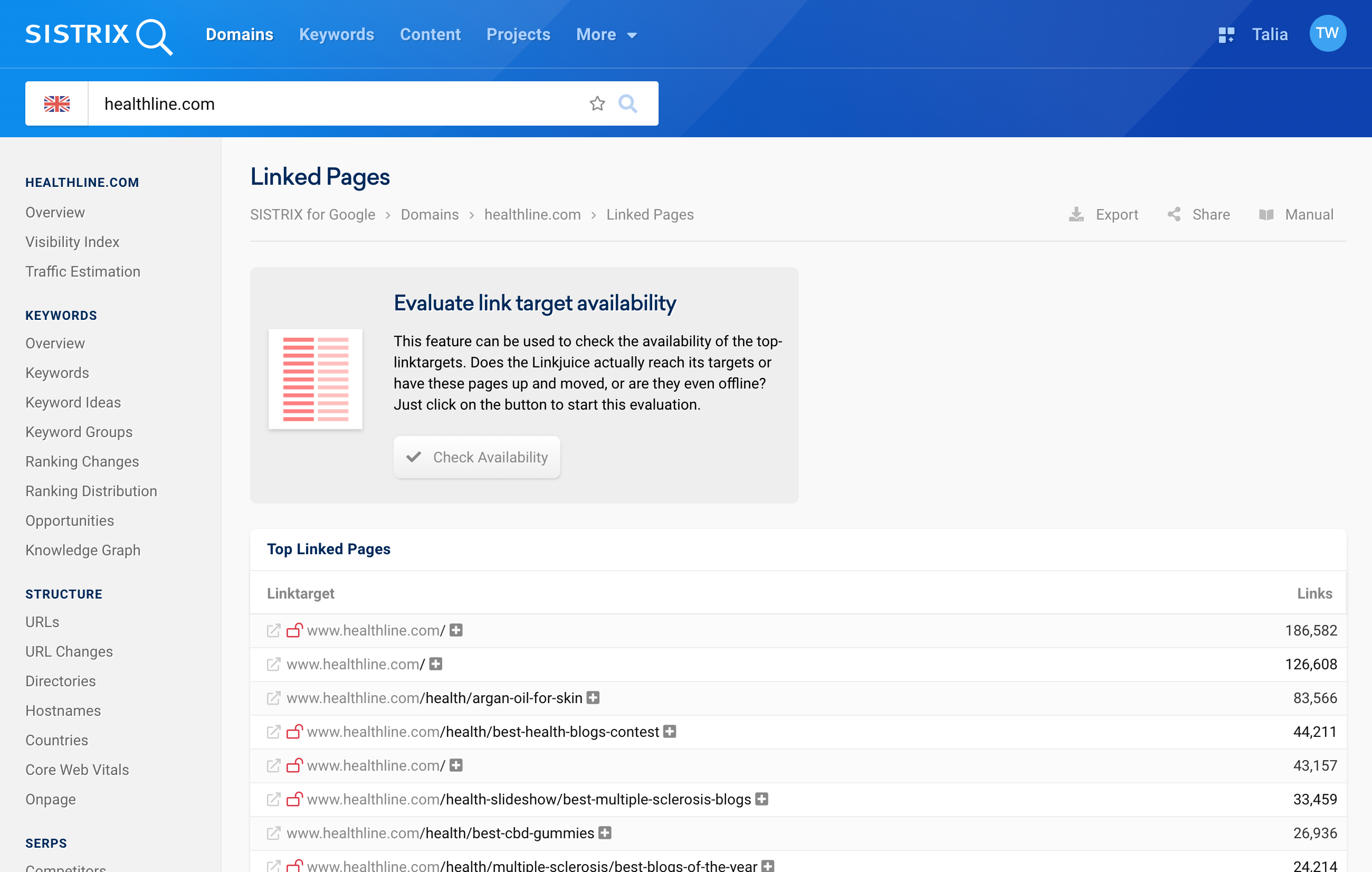Select the Domains tab in top navigation
Image resolution: width=1372 pixels, height=872 pixels.
click(x=239, y=34)
